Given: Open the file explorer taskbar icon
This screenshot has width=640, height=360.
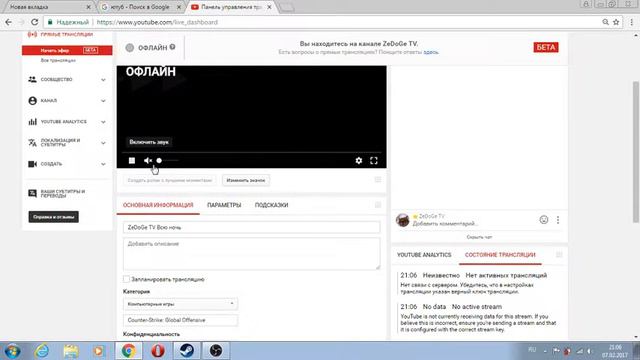Looking at the screenshot, I should click(71, 351).
